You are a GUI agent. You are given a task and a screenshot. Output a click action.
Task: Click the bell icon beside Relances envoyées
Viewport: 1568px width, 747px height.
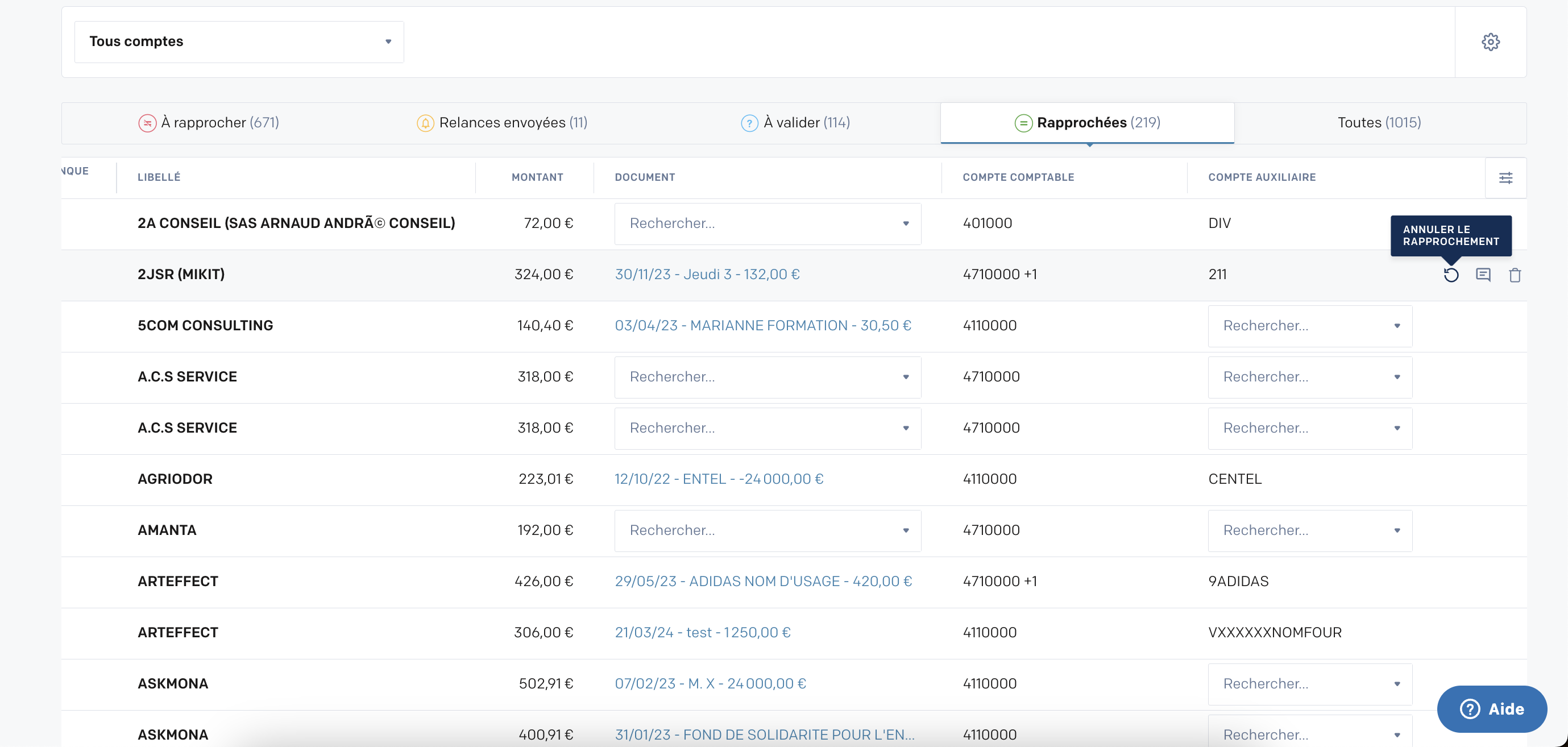coord(425,123)
